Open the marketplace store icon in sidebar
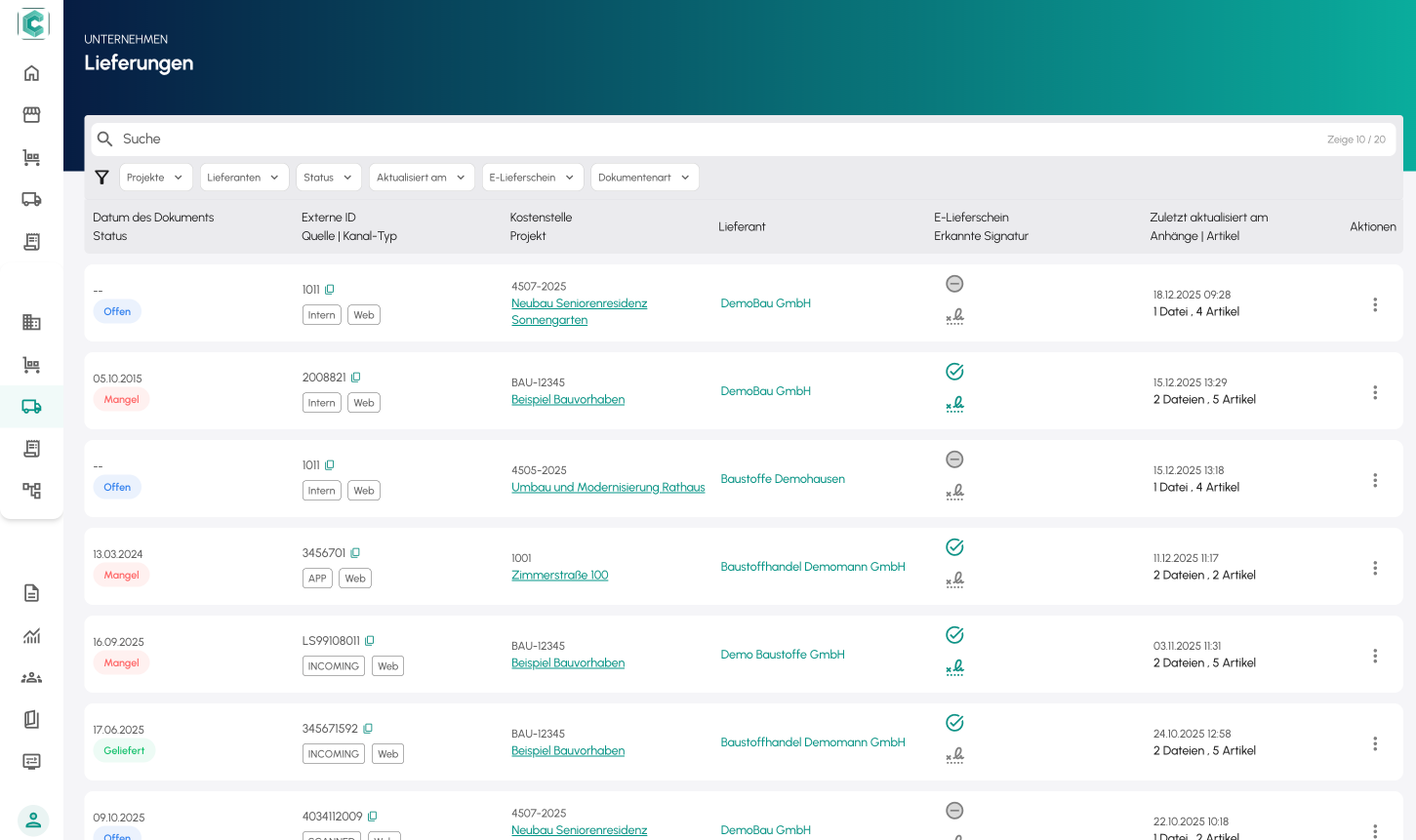 [x=31, y=115]
